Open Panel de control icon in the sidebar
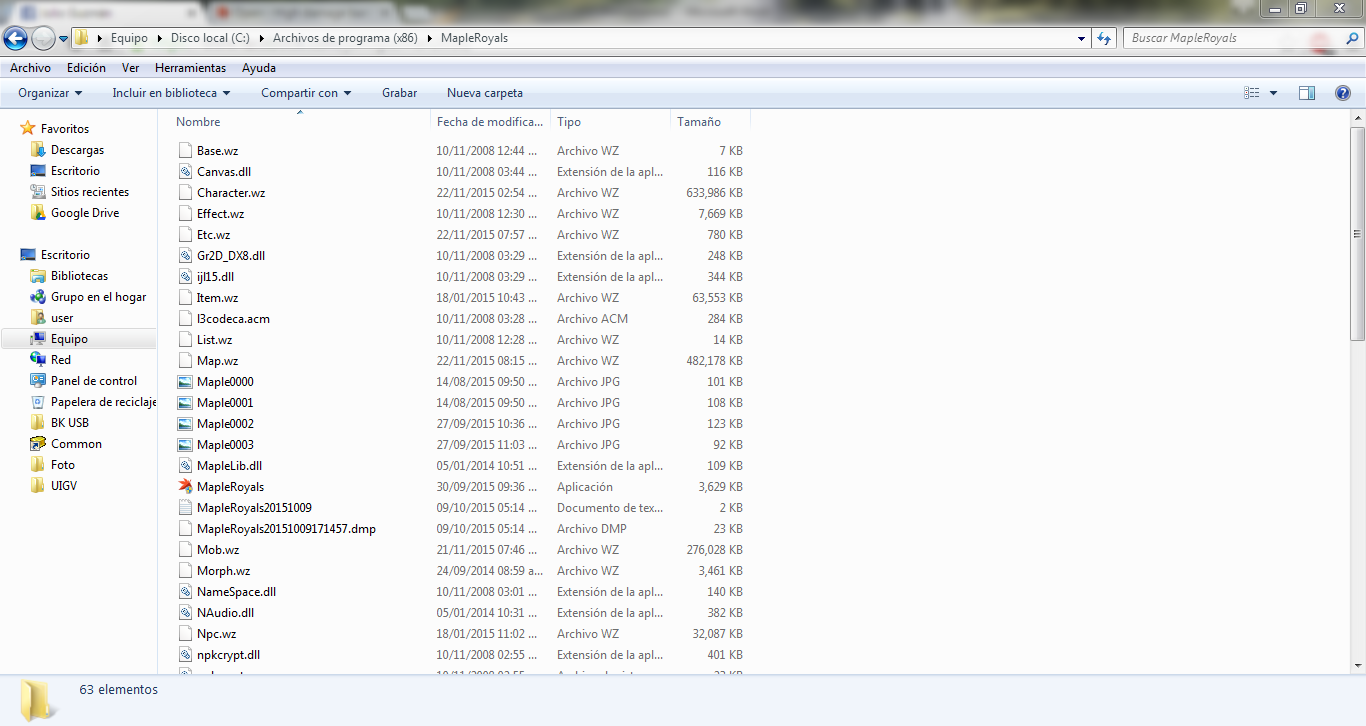 [38, 381]
